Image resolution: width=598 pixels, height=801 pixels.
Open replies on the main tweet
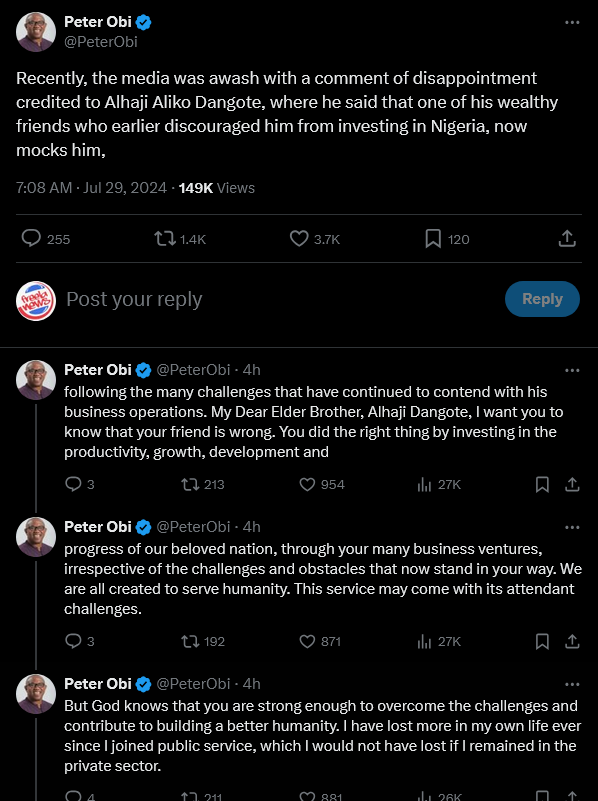pyautogui.click(x=31, y=238)
